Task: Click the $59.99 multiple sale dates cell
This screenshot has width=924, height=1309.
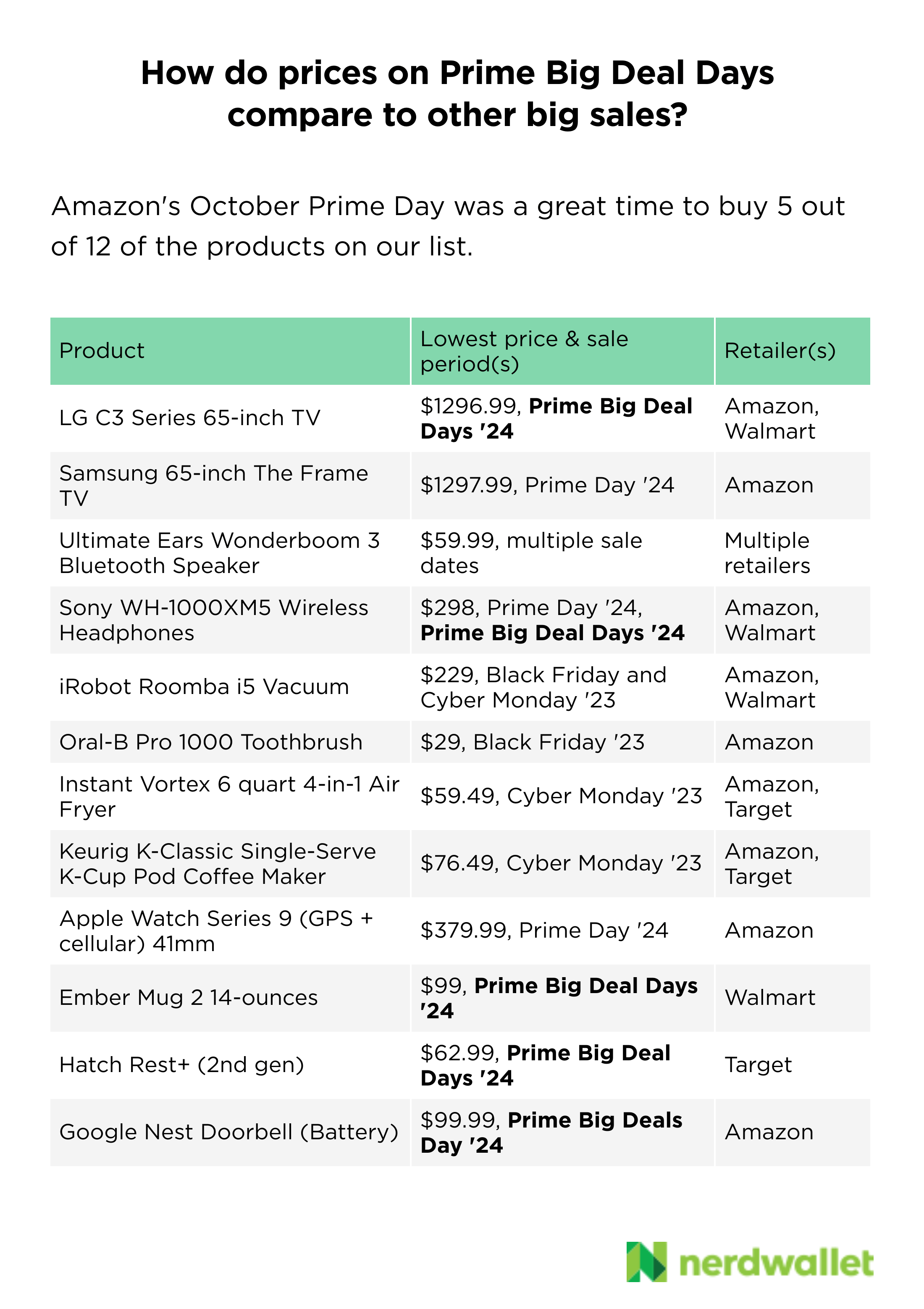Action: (x=531, y=552)
